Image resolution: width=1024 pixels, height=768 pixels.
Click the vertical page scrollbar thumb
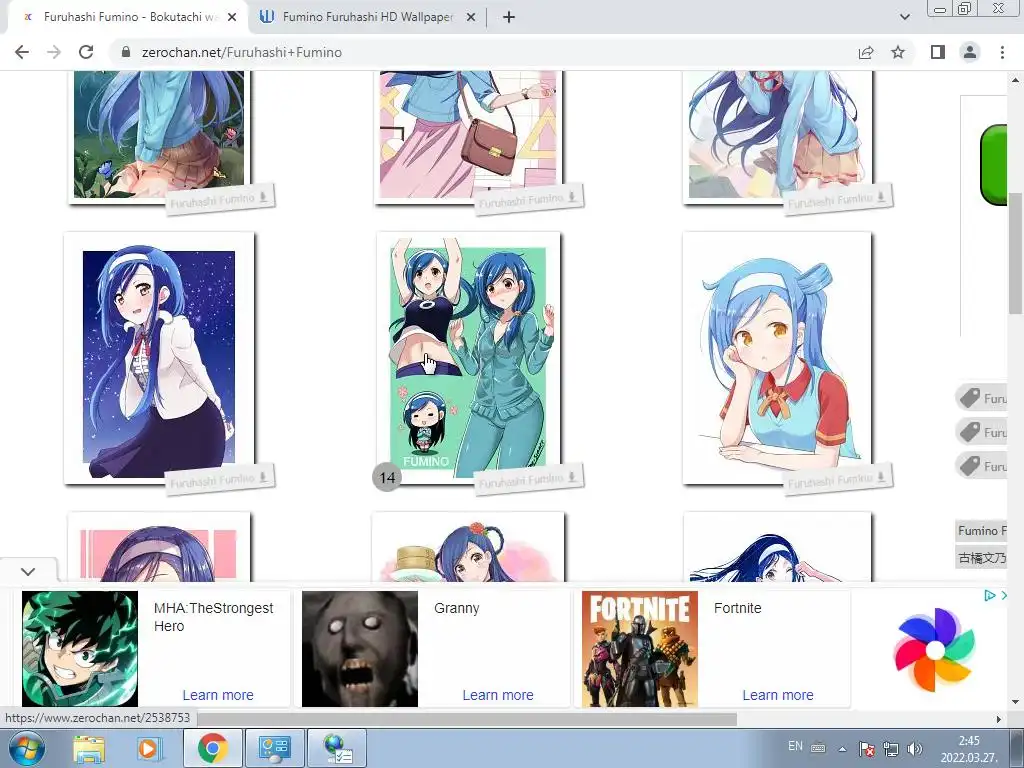(x=1016, y=254)
